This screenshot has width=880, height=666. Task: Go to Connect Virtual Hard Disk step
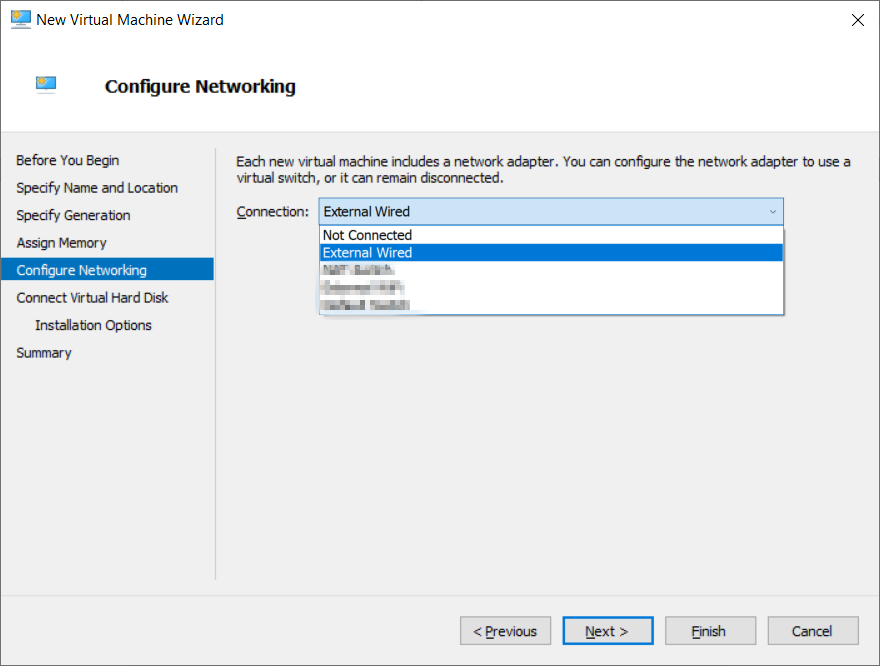[x=92, y=297]
